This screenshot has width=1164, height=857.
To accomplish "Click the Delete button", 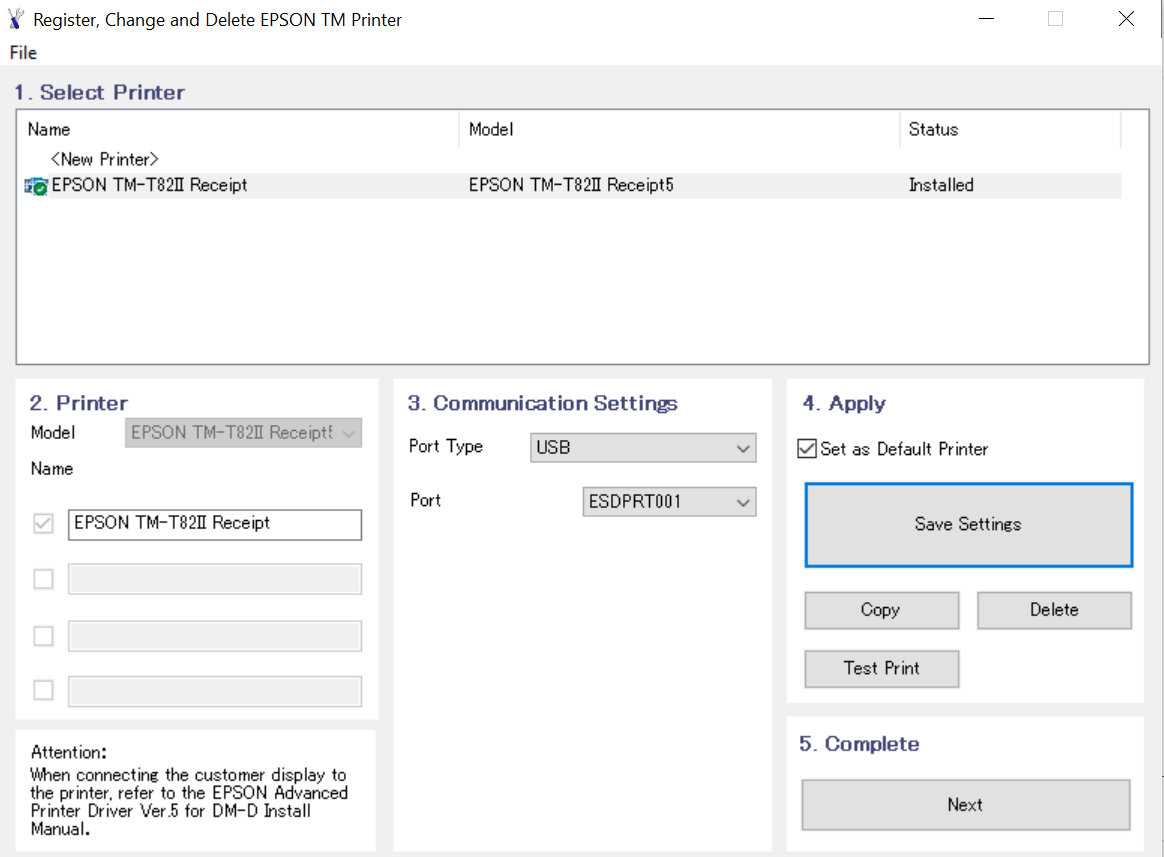I will click(x=1054, y=610).
